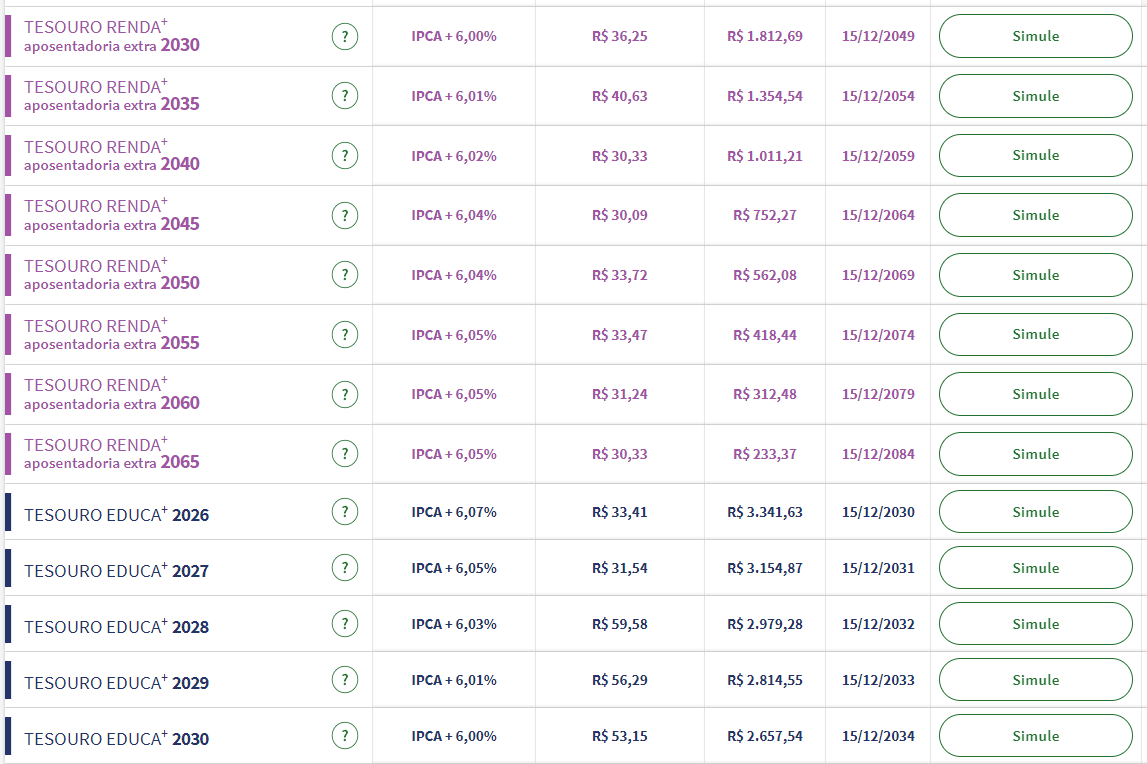1147x764 pixels.
Task: Simulate Tesouro Educa+ 2029 investment
Action: point(1035,680)
